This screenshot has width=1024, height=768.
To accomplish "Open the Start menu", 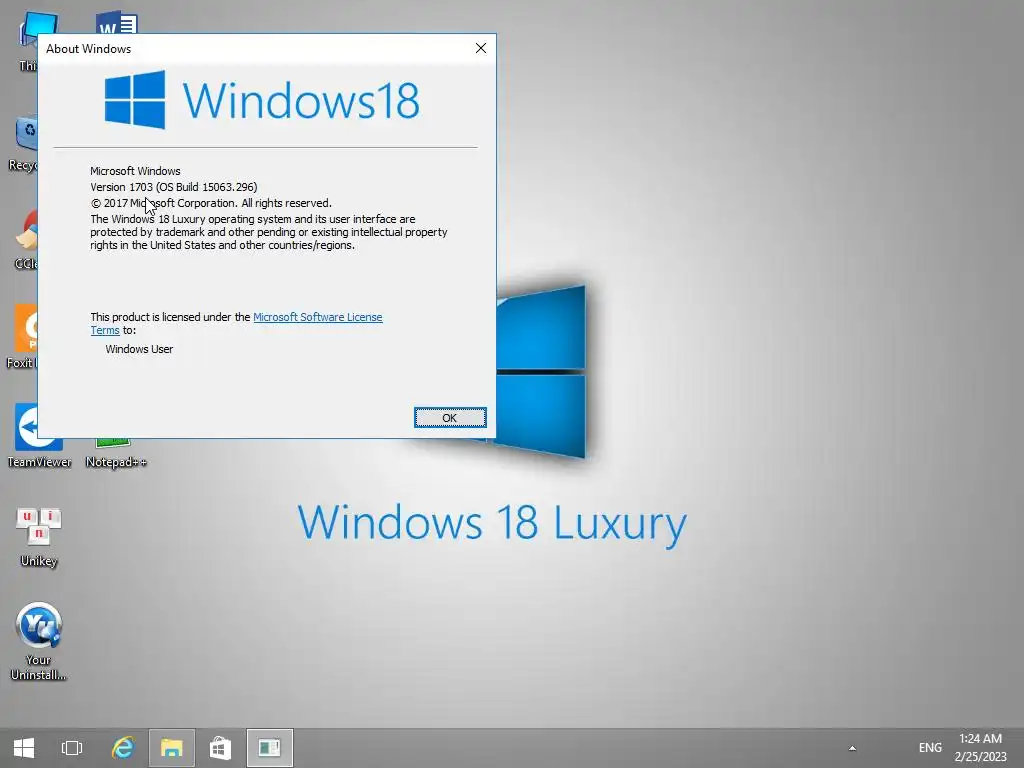I will click(x=24, y=748).
